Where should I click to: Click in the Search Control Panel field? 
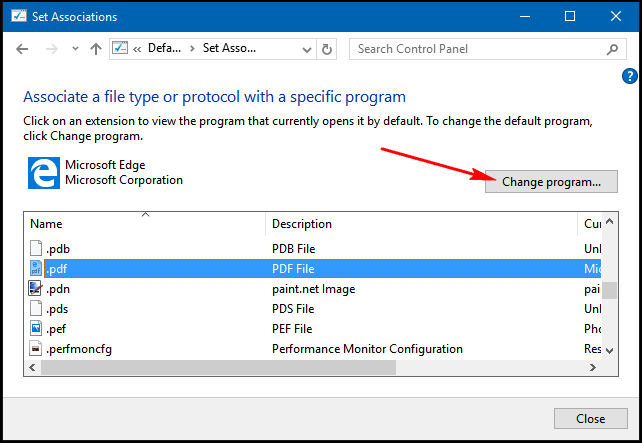[x=475, y=49]
